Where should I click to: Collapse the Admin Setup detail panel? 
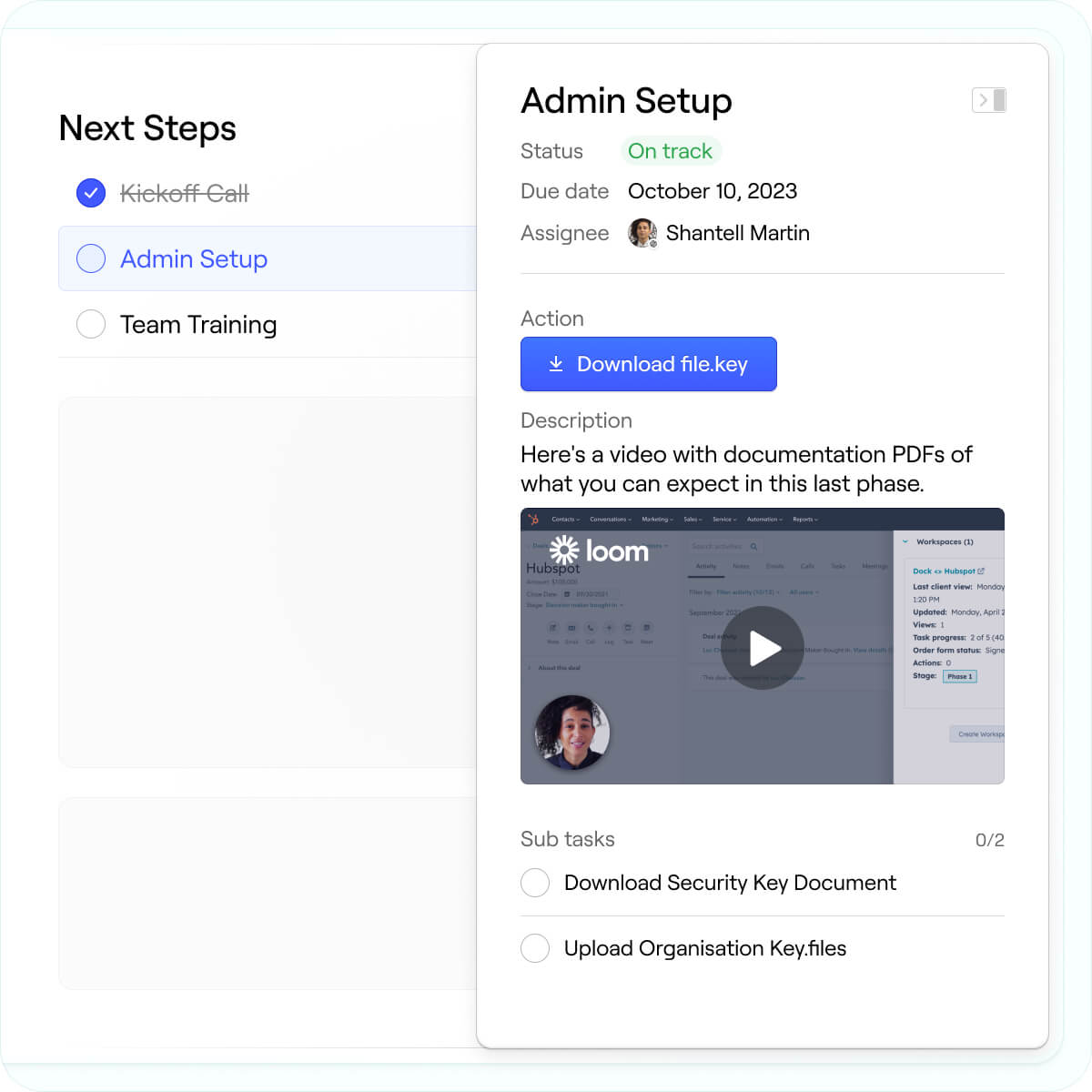point(988,100)
